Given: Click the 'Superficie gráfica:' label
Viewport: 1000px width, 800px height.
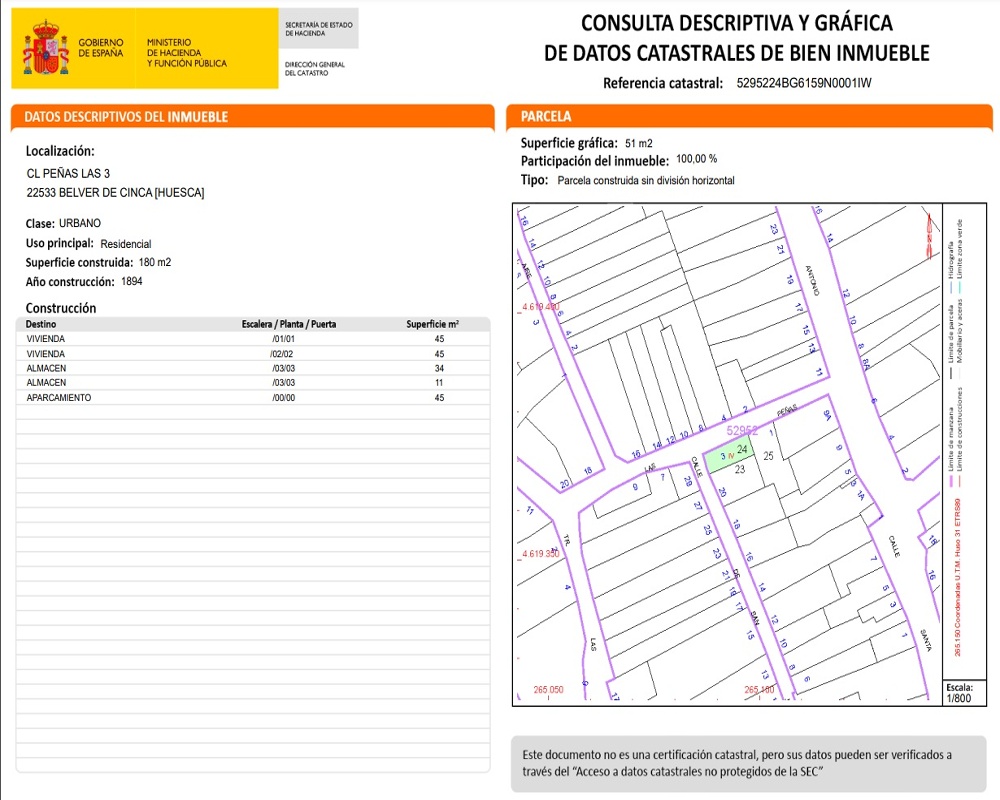Looking at the screenshot, I should click(x=569, y=143).
